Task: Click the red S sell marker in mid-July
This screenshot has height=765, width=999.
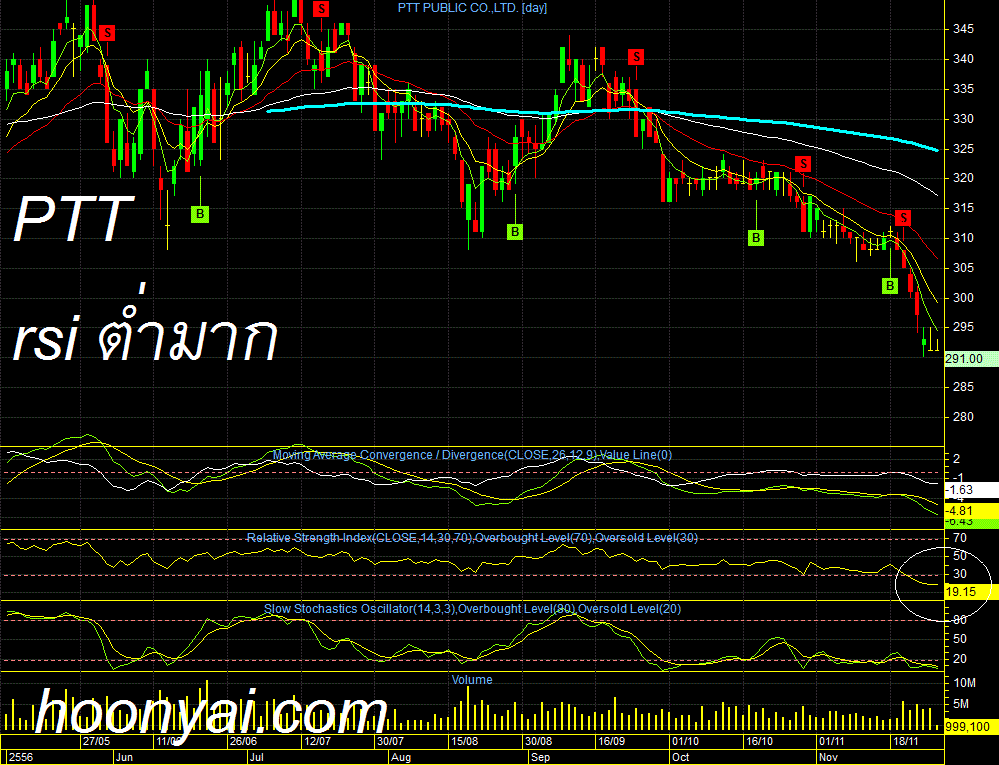Action: point(321,8)
